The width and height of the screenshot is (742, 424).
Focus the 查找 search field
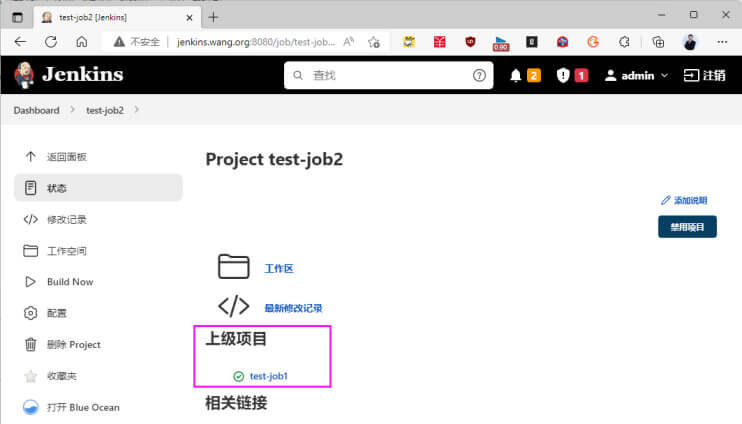388,75
